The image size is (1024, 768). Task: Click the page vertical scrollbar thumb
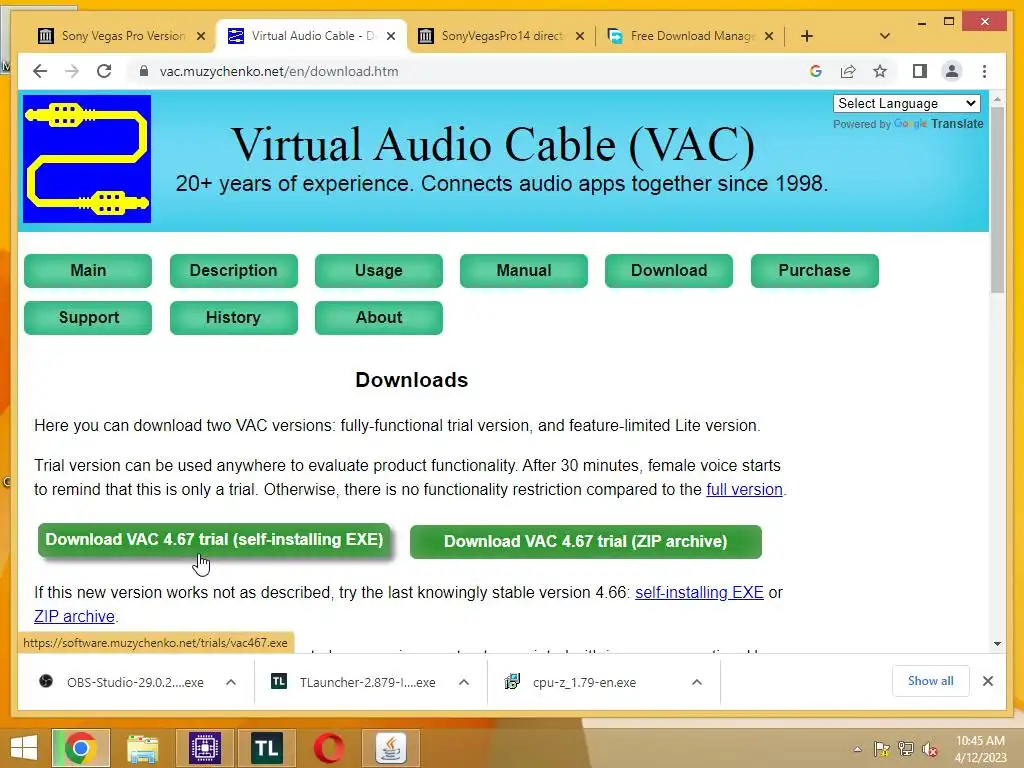coord(997,201)
